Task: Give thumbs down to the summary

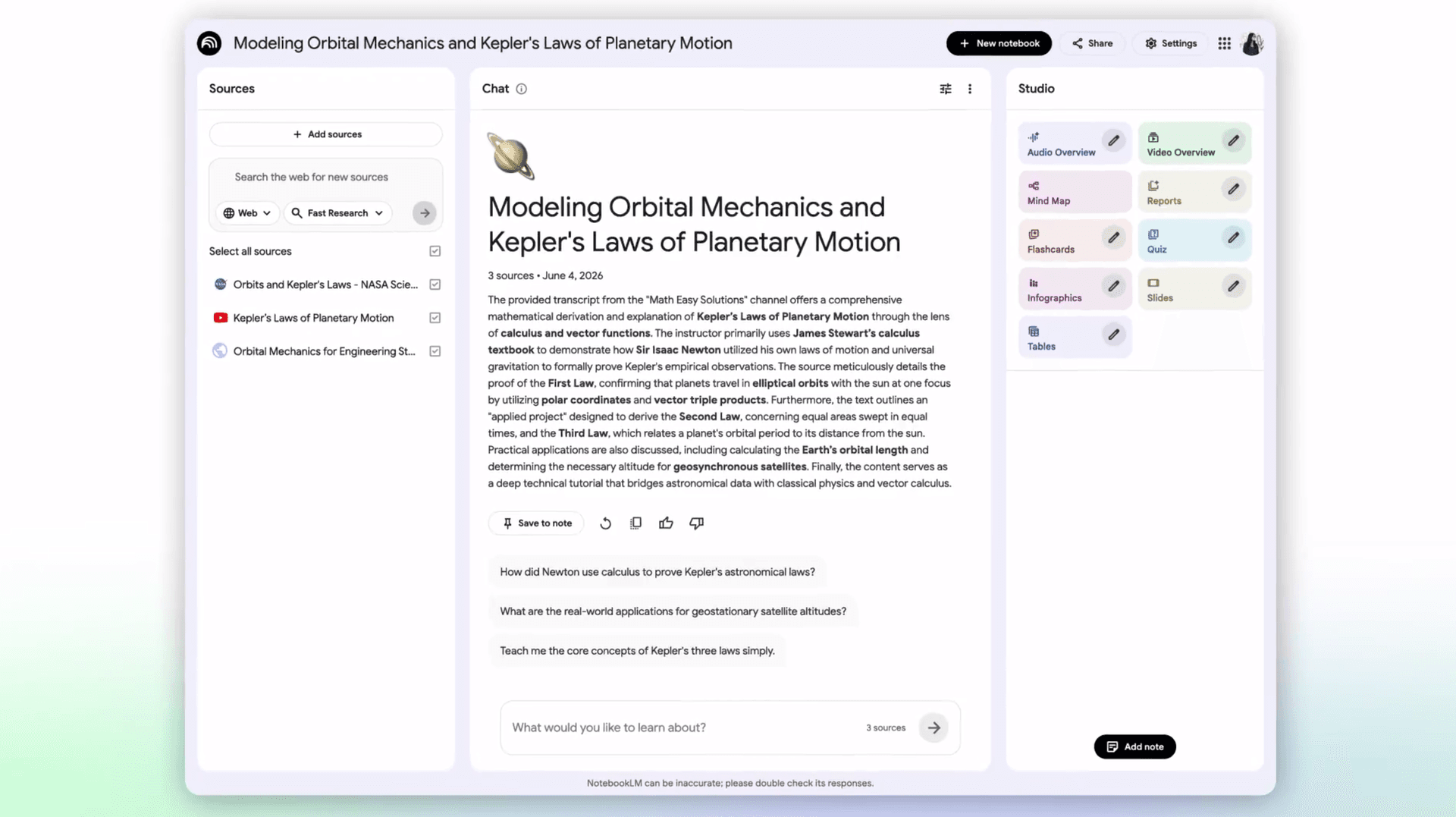Action: point(696,523)
